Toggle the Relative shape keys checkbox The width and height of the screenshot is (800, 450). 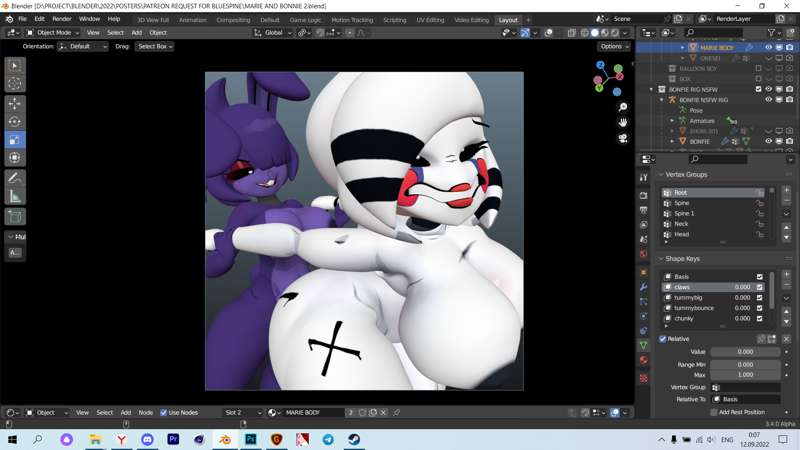click(662, 339)
